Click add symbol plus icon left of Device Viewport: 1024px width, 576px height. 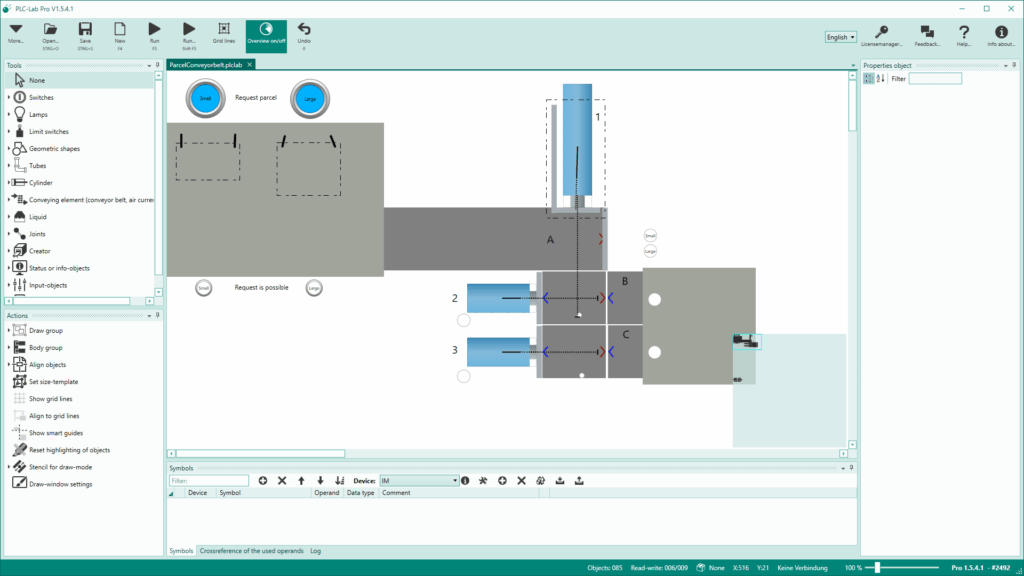[263, 481]
